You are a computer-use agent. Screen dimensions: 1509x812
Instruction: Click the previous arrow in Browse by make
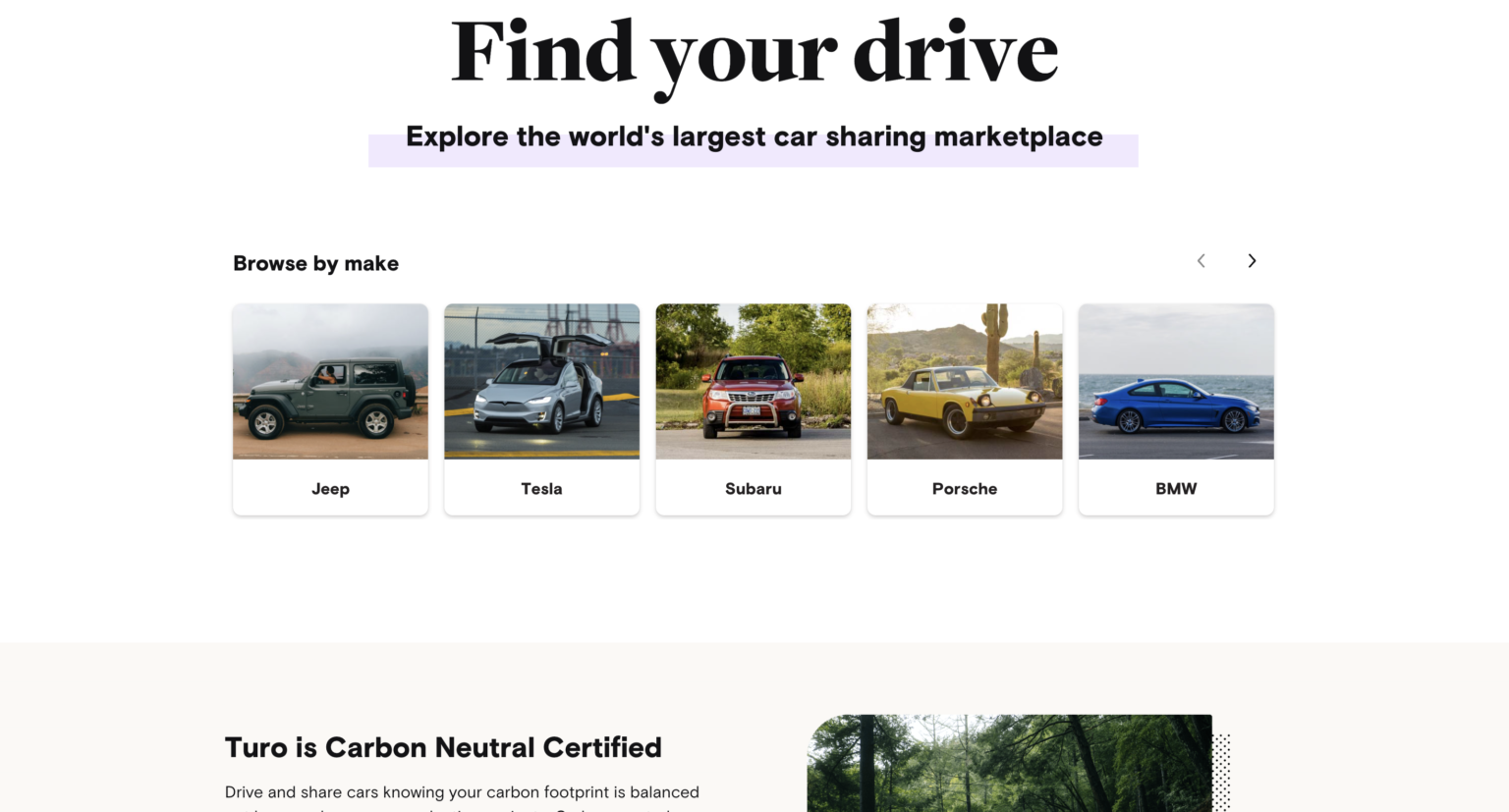point(1201,261)
